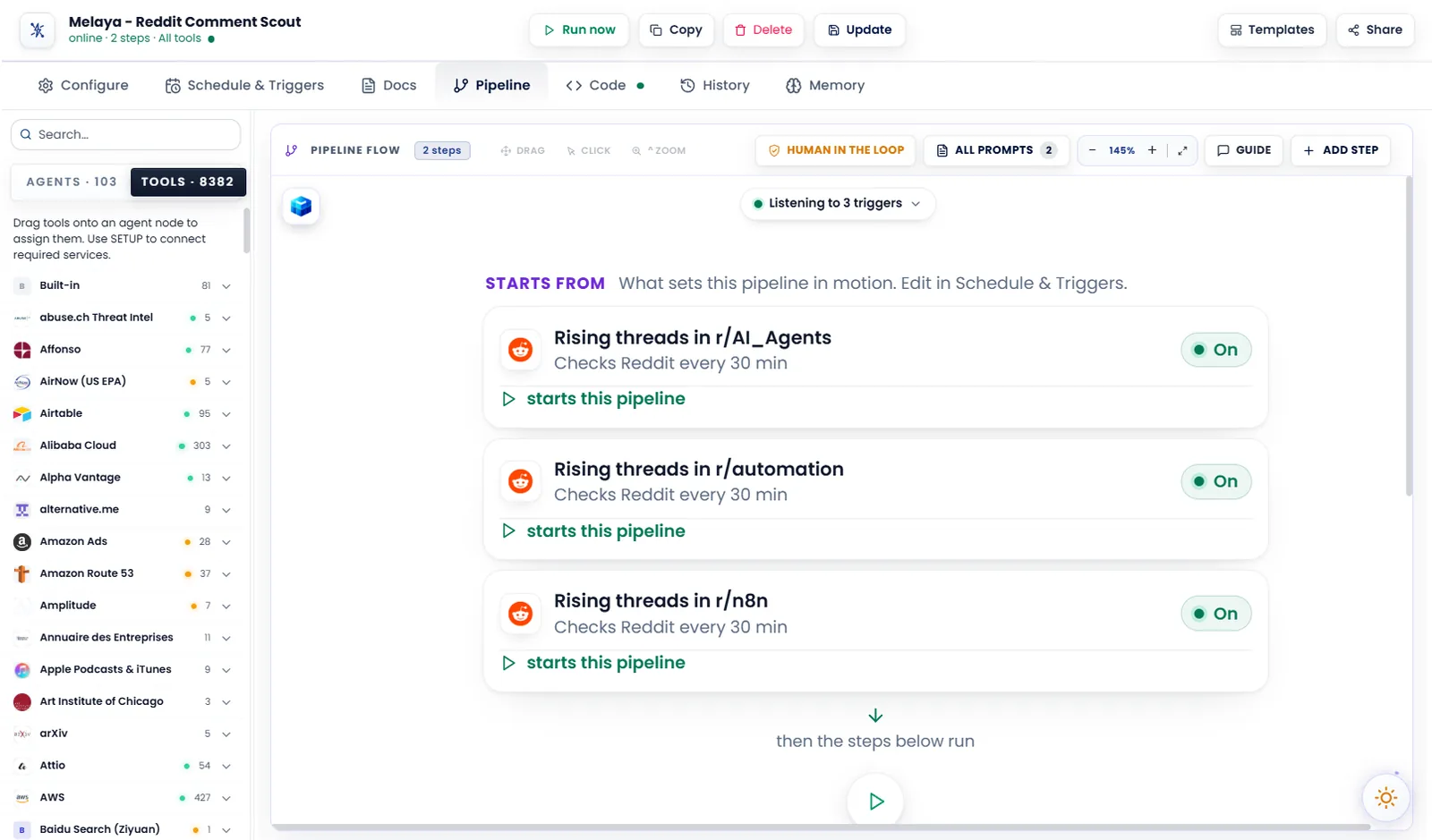1432x840 pixels.
Task: Expand the arXiv chevron
Action: (x=226, y=734)
